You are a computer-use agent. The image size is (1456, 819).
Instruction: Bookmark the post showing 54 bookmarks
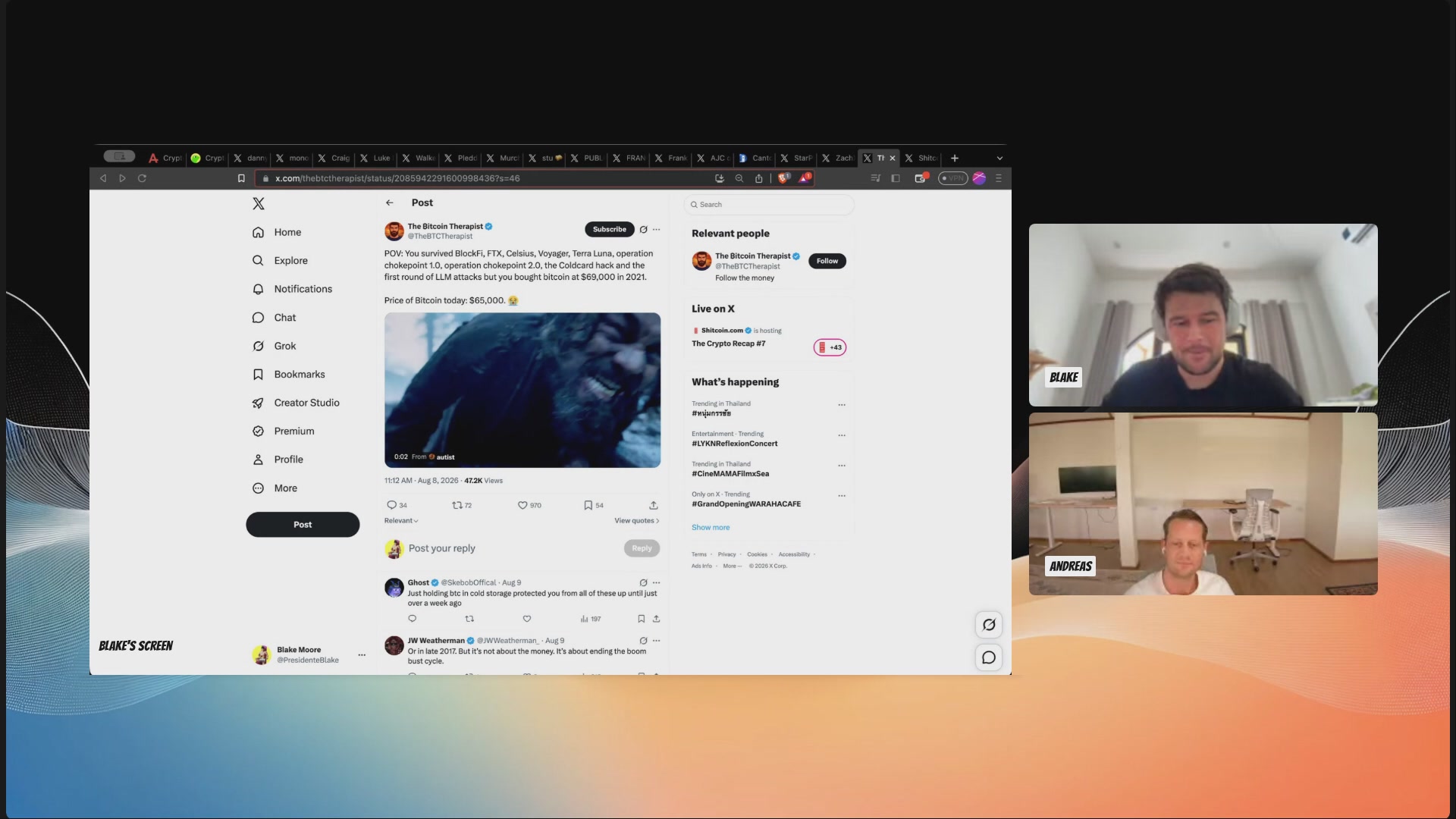point(588,505)
